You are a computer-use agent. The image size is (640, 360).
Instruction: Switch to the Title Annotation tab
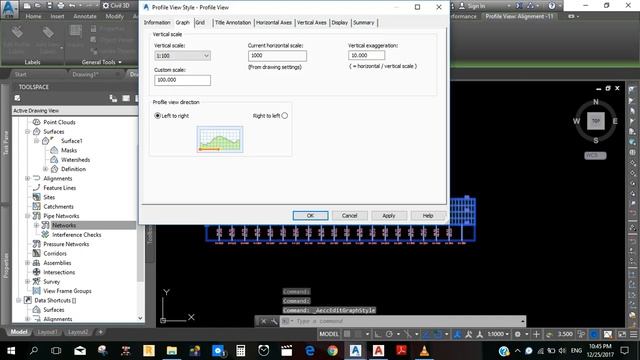(x=233, y=22)
